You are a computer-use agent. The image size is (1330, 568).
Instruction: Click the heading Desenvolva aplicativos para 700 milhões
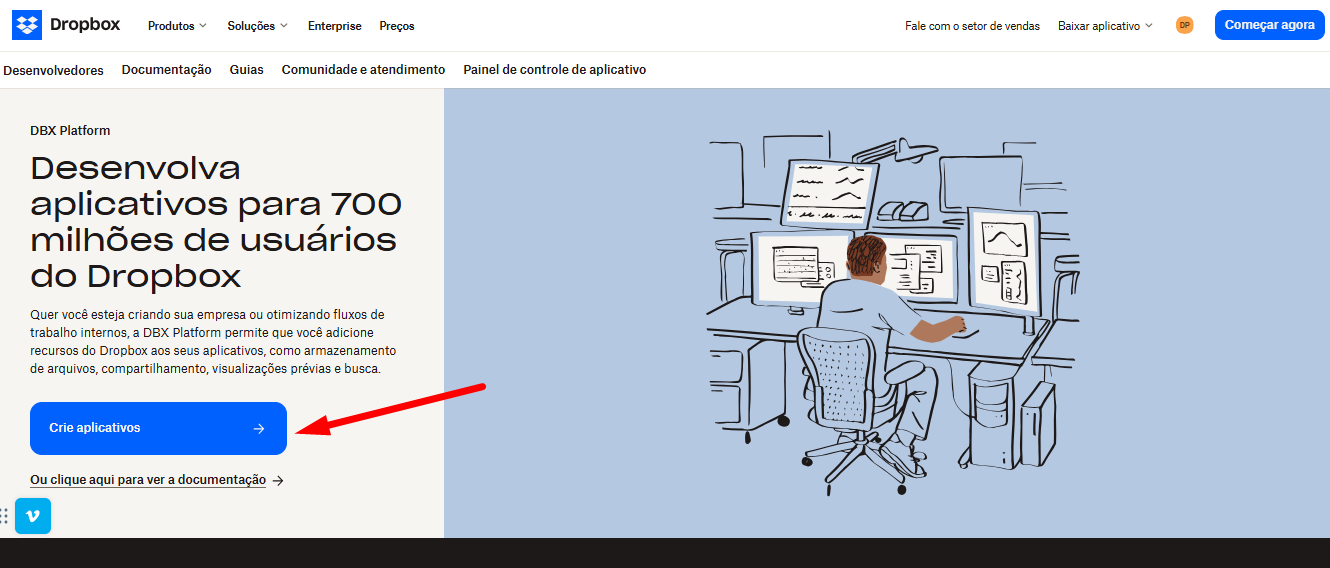pos(216,222)
